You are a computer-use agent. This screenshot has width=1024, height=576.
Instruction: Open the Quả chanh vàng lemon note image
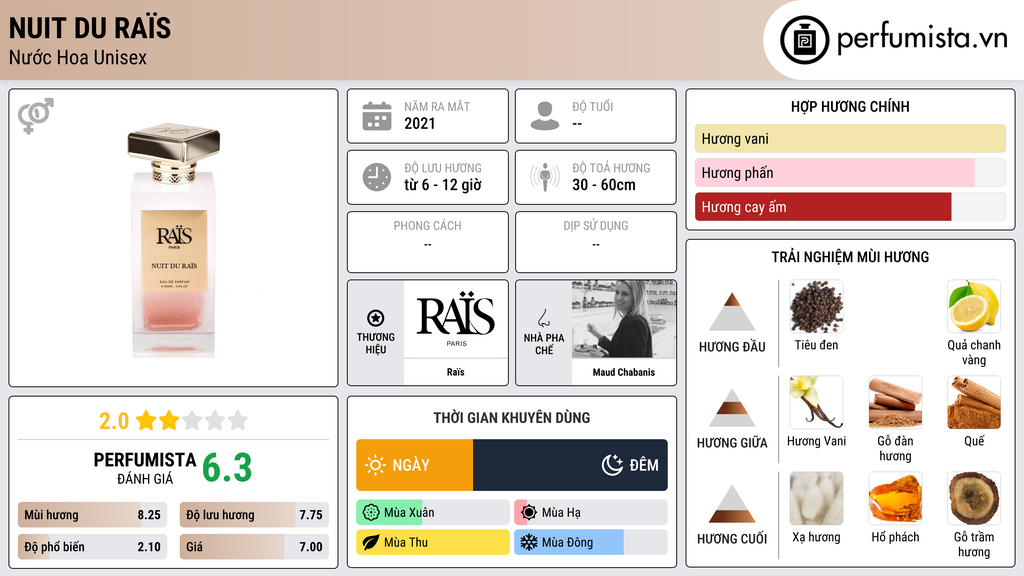(x=974, y=307)
